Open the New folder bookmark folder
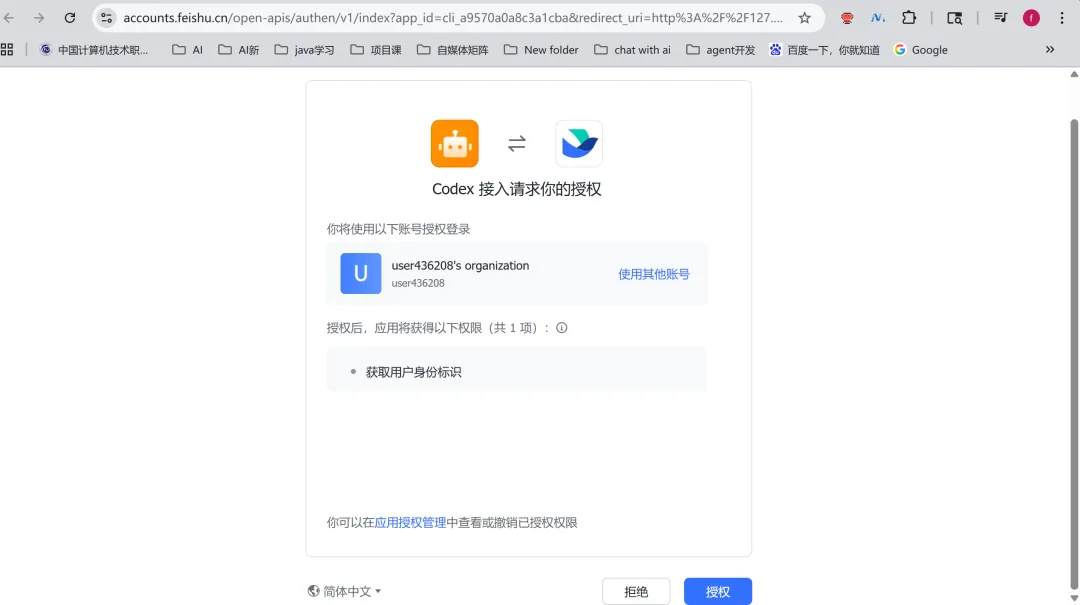The height and width of the screenshot is (605, 1080). pos(541,50)
